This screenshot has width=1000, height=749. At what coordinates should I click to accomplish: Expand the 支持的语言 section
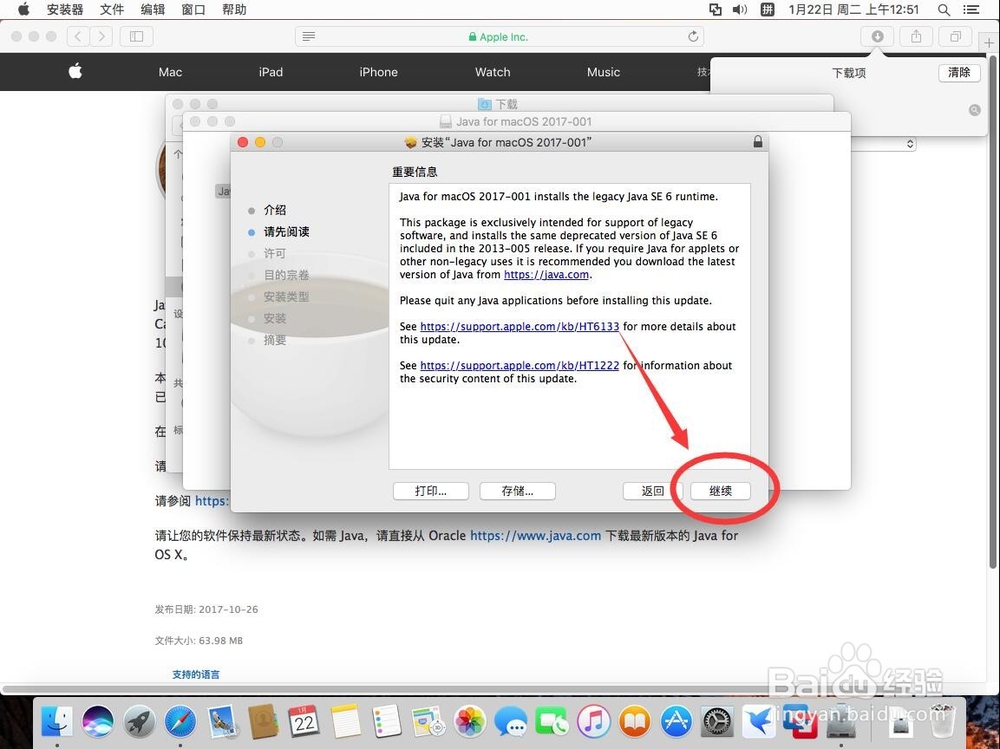click(x=195, y=674)
